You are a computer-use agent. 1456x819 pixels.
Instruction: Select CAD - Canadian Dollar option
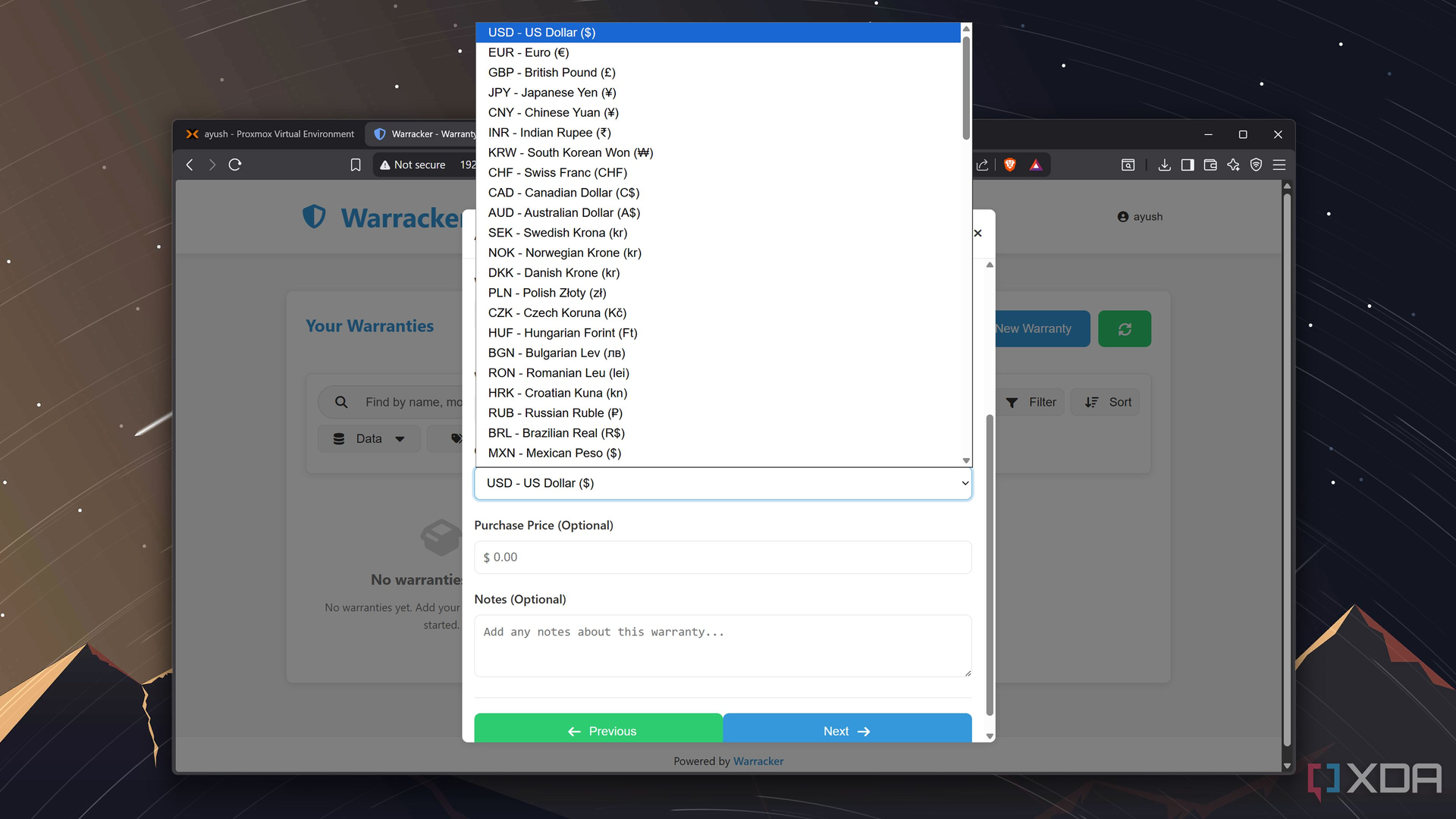point(718,193)
